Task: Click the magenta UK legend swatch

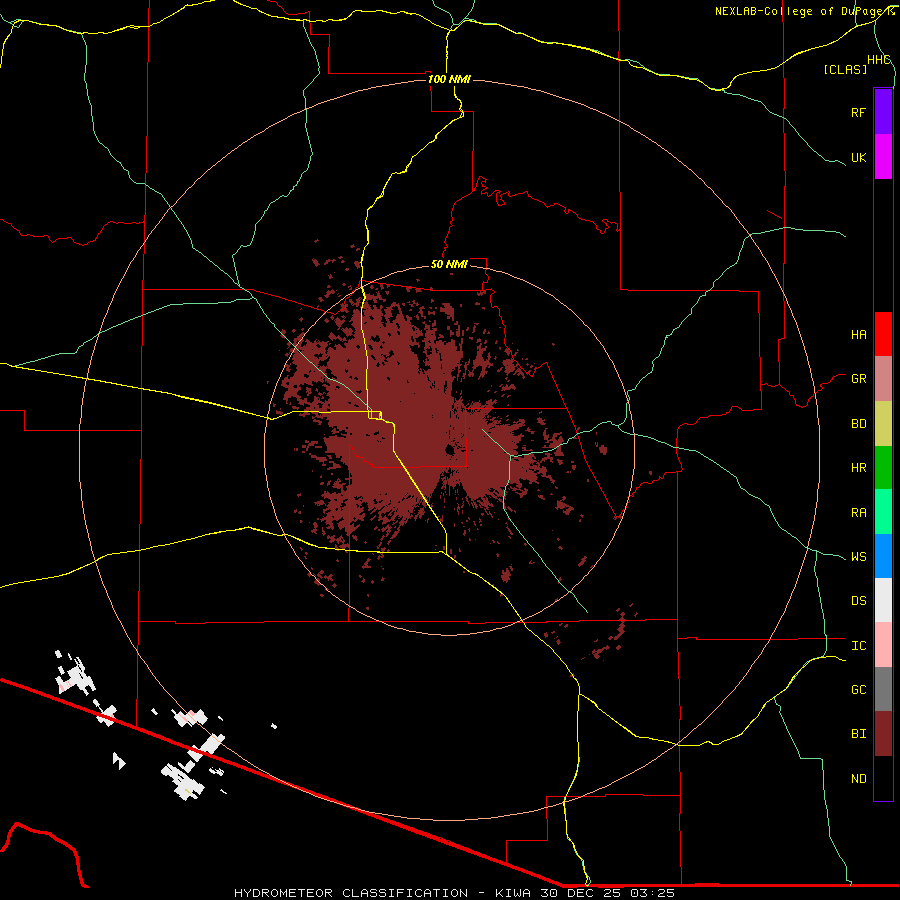Action: click(883, 157)
